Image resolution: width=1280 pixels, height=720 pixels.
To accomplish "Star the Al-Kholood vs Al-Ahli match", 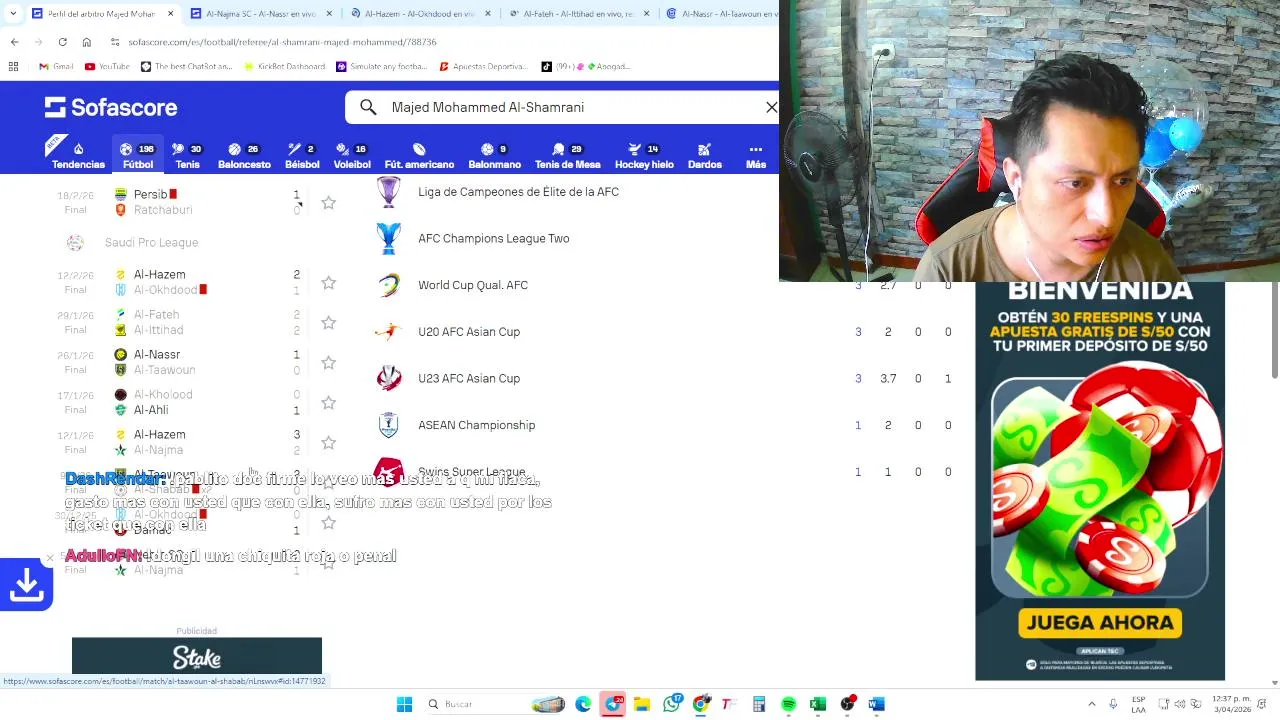I will tap(328, 403).
